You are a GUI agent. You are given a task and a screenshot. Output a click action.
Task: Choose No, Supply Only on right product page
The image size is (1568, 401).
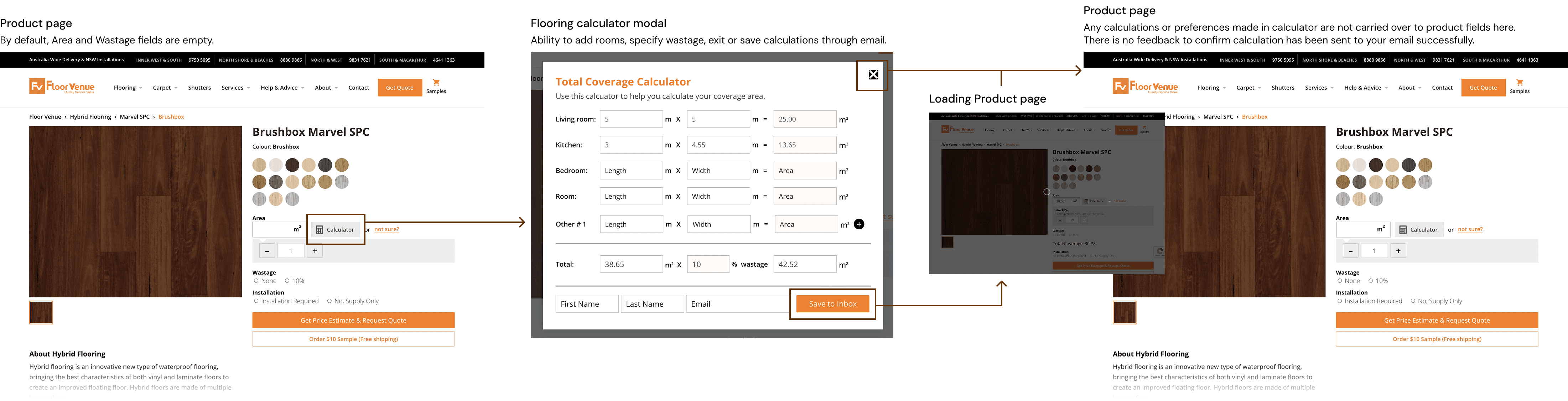1413,301
